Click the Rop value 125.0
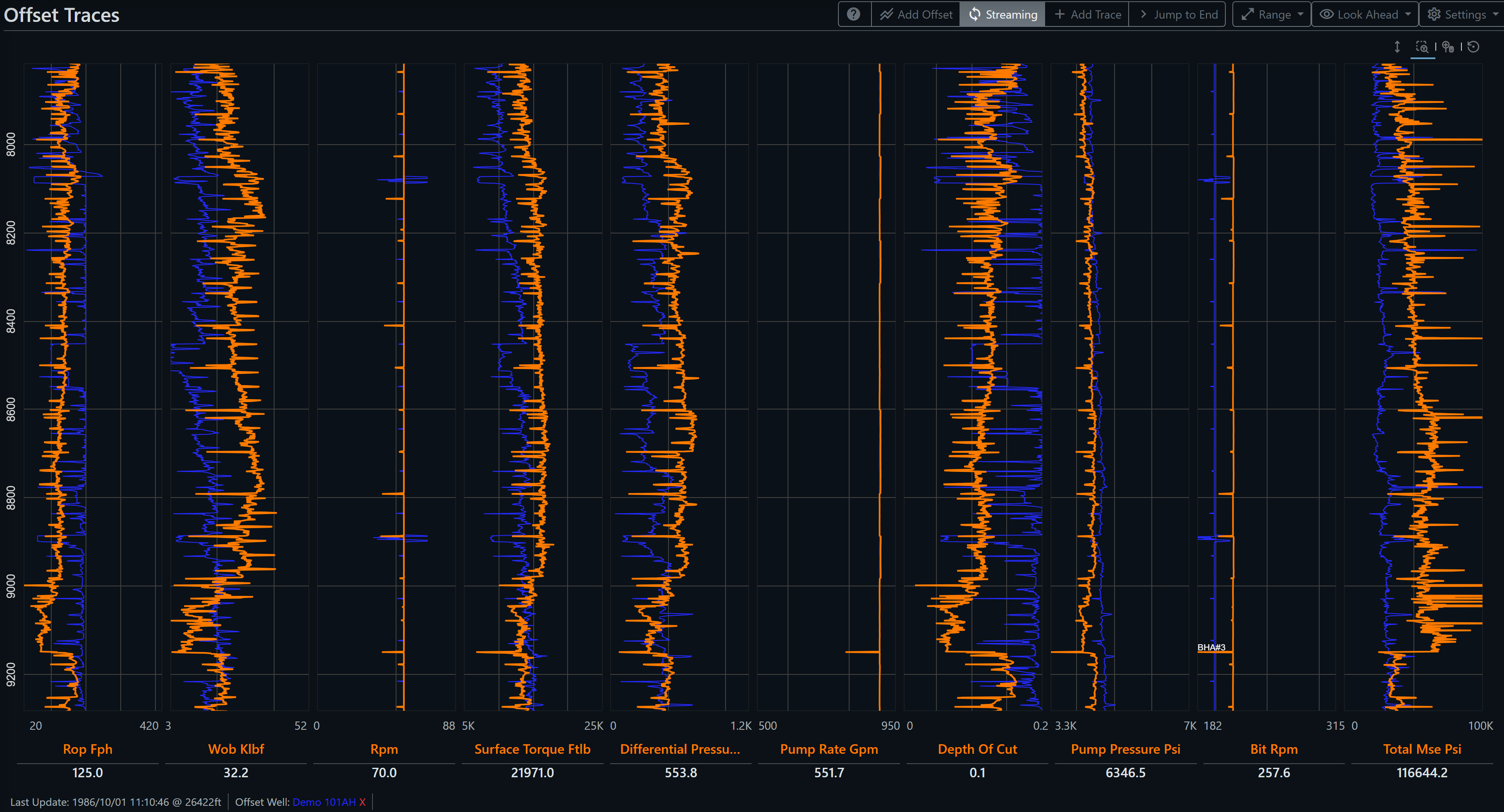This screenshot has width=1504, height=812. coord(88,773)
